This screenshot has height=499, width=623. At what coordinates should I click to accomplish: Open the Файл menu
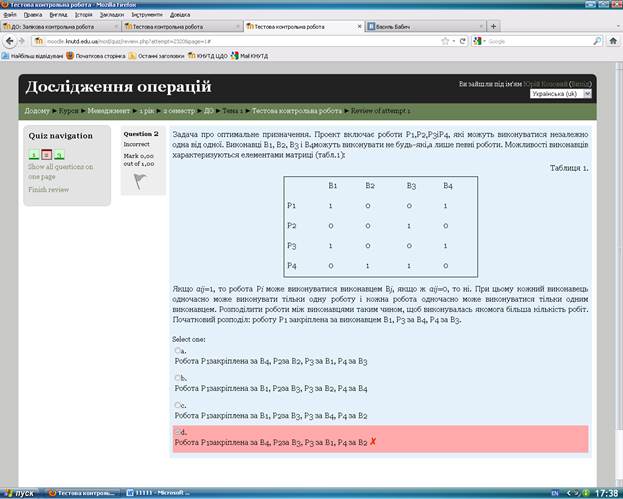10,15
